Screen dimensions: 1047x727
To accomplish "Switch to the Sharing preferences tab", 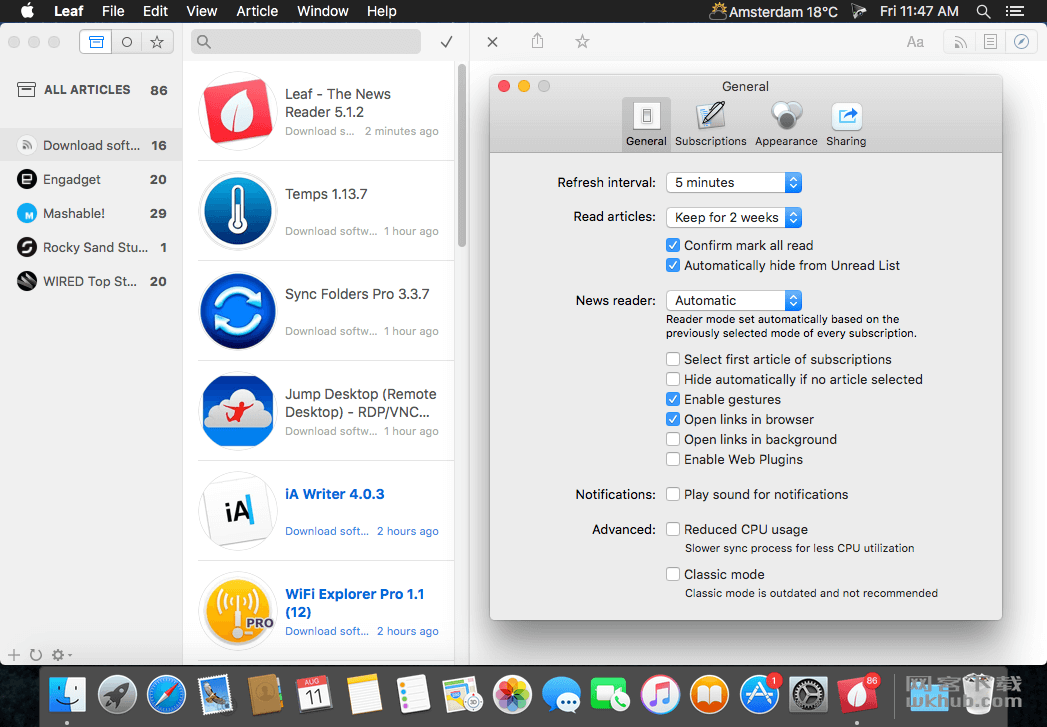I will tap(846, 124).
